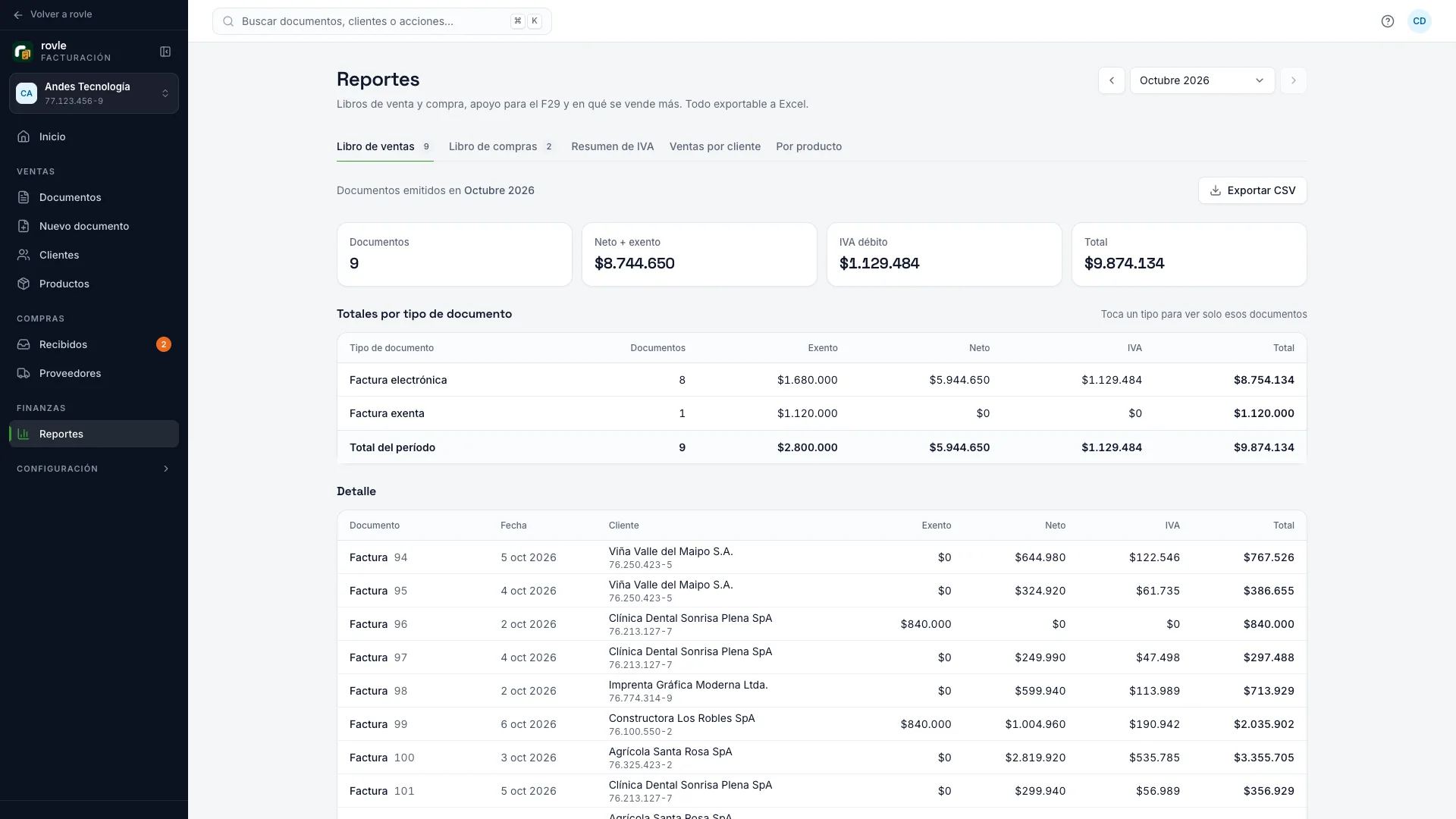This screenshot has width=1456, height=819.
Task: Filter by the Factura exenta row
Action: point(822,413)
